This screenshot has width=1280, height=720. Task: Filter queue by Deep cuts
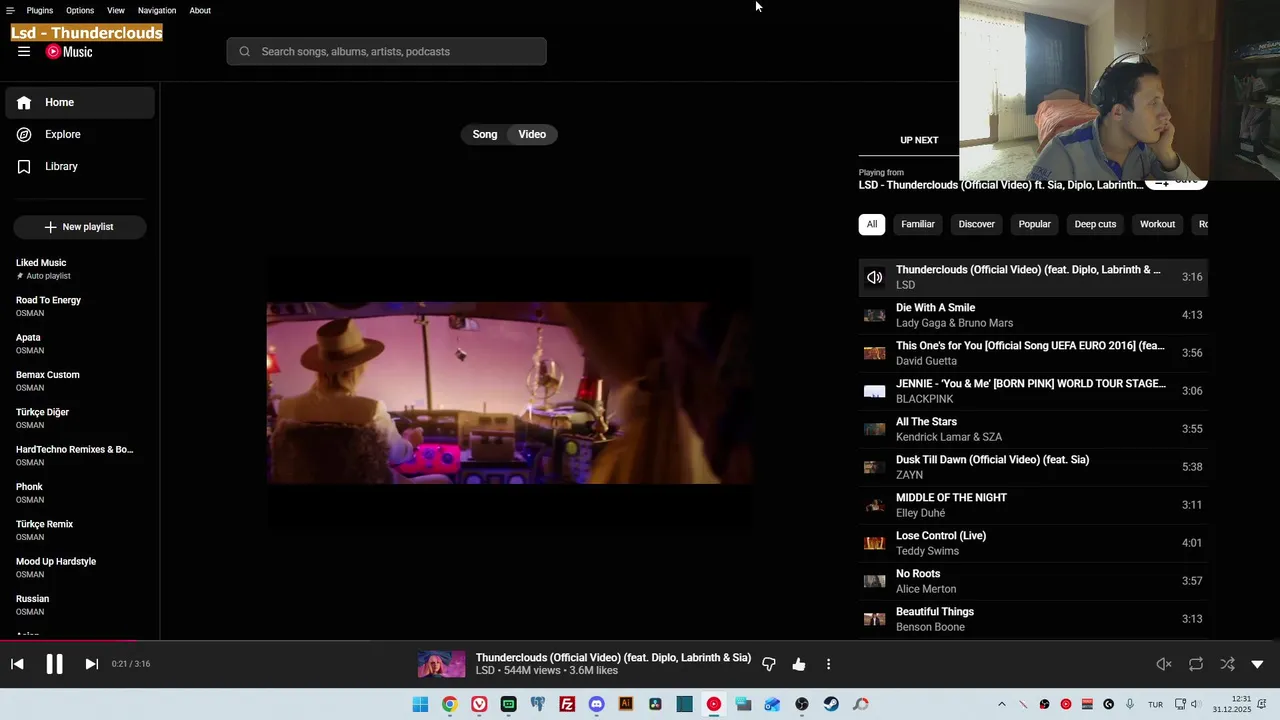(x=1095, y=224)
